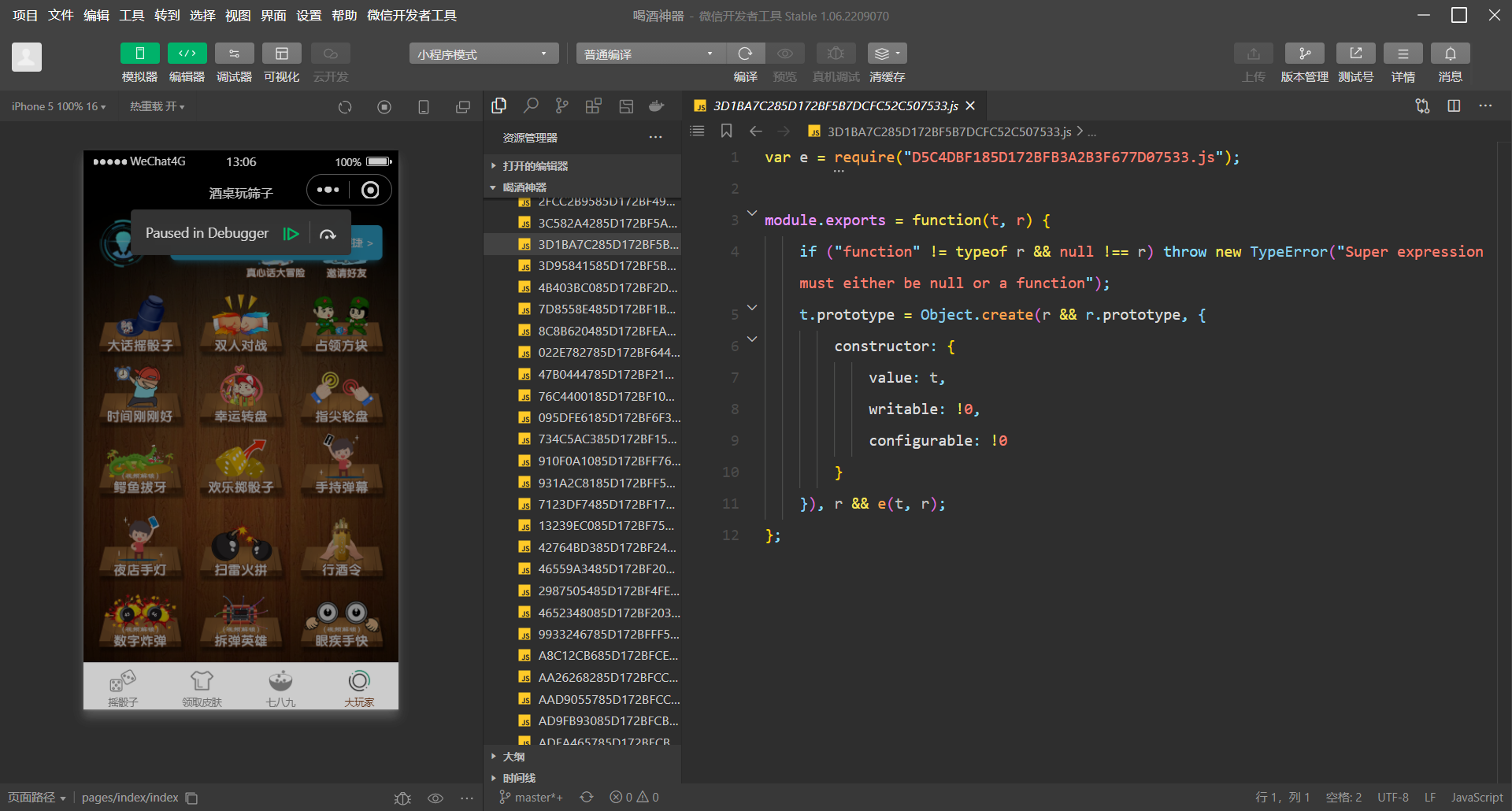This screenshot has width=1512, height=811.
Task: Click the detach simulator window icon
Action: pos(463,107)
